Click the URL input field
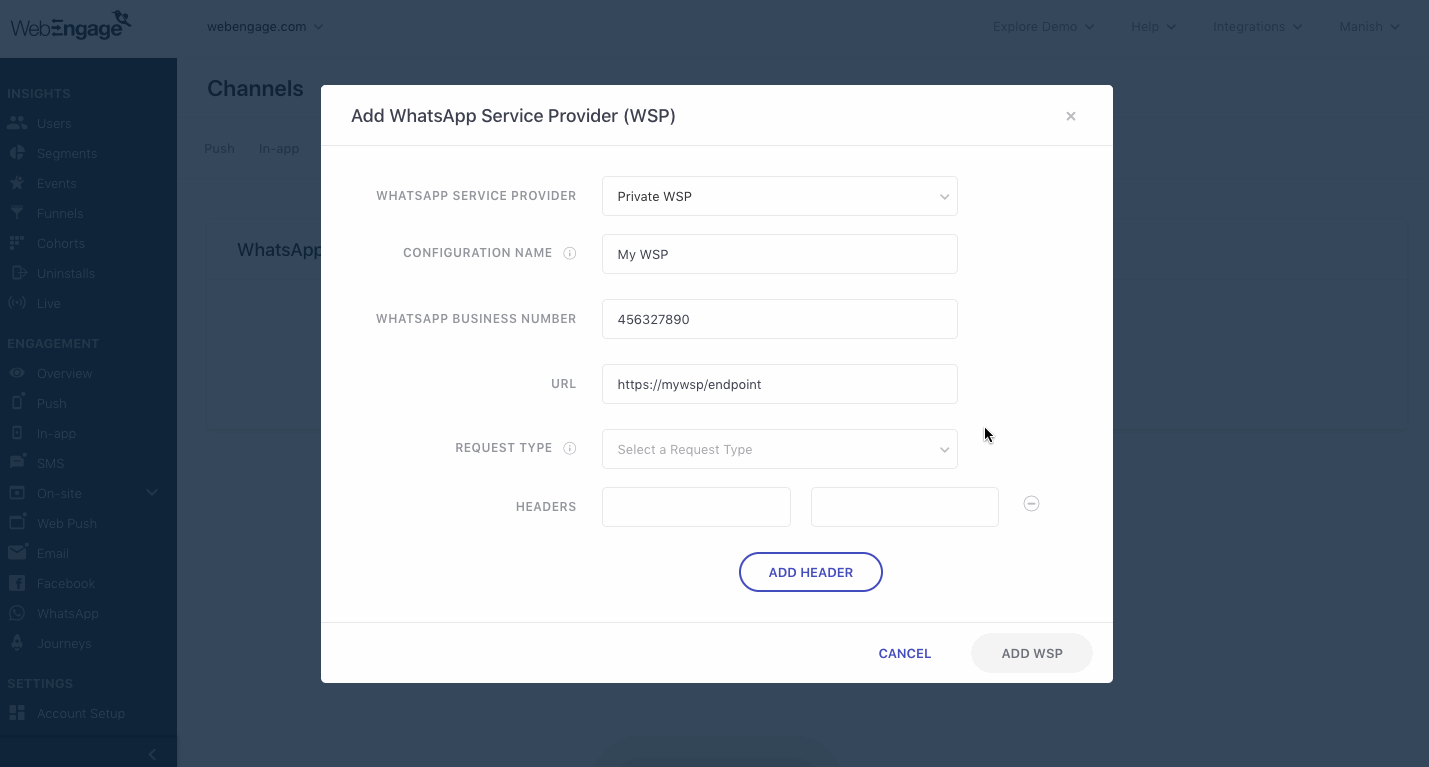Screen dimensions: 1429x767 tap(780, 384)
